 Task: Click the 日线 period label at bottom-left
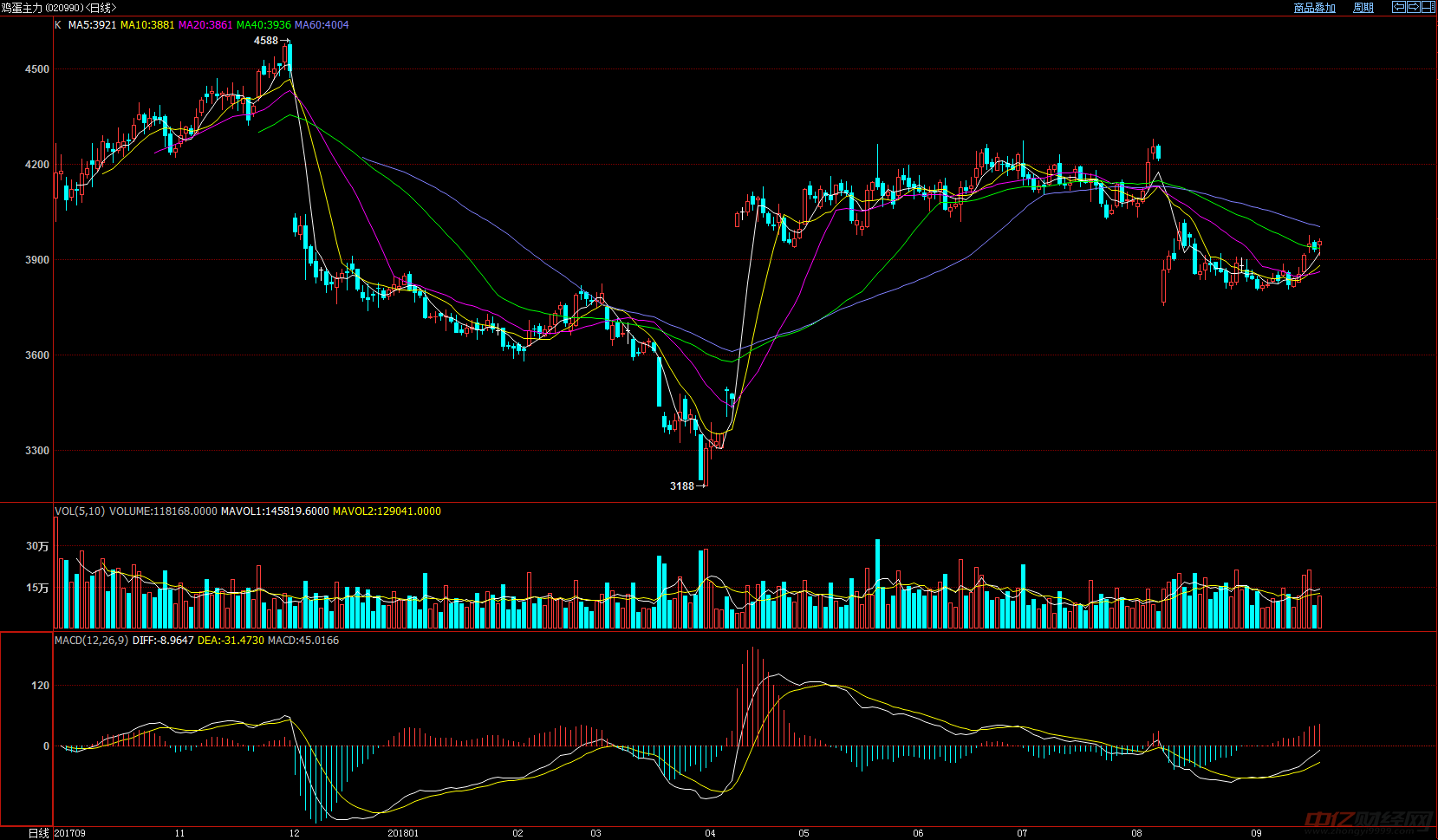(x=38, y=833)
